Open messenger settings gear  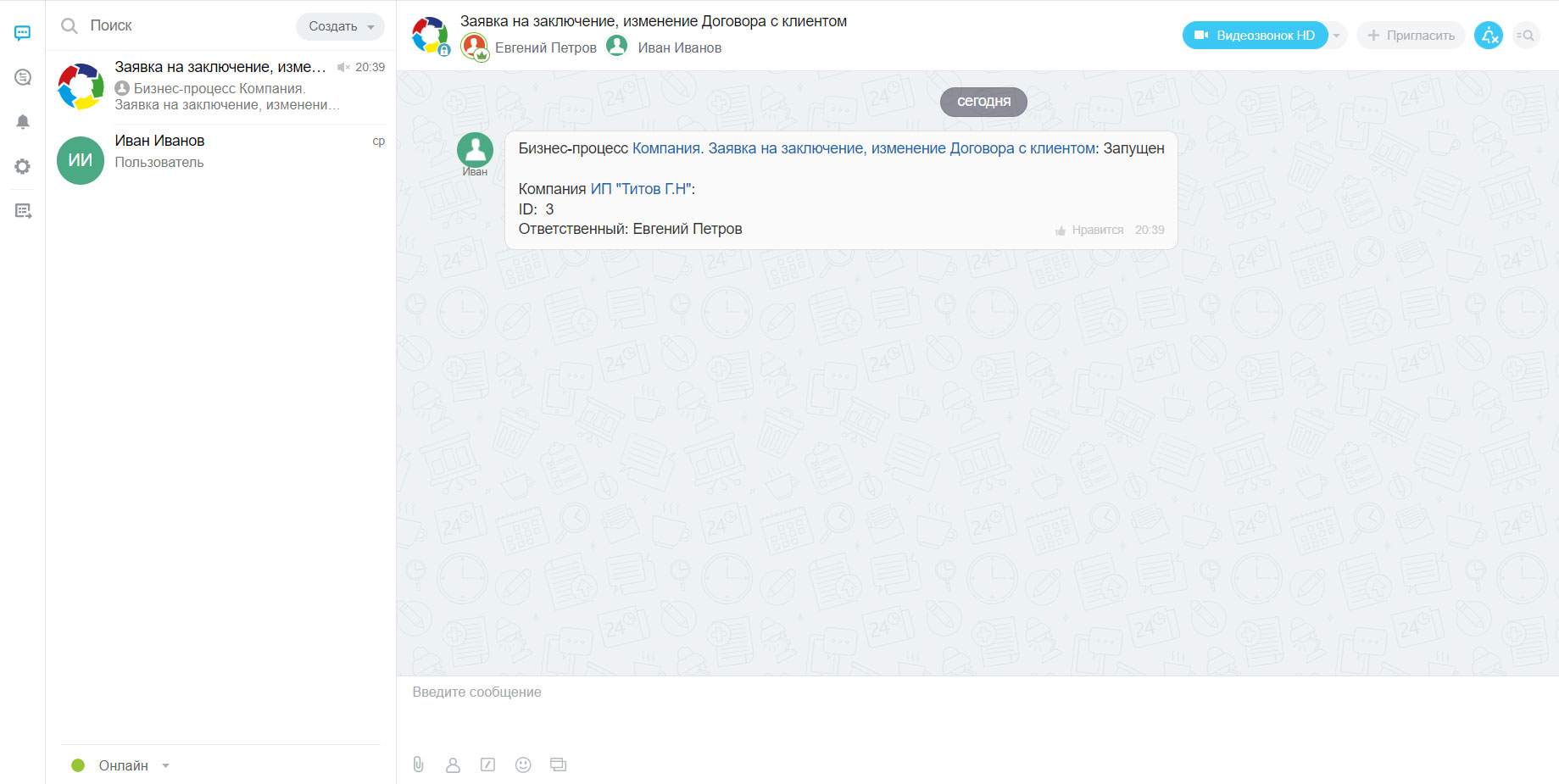tap(23, 167)
